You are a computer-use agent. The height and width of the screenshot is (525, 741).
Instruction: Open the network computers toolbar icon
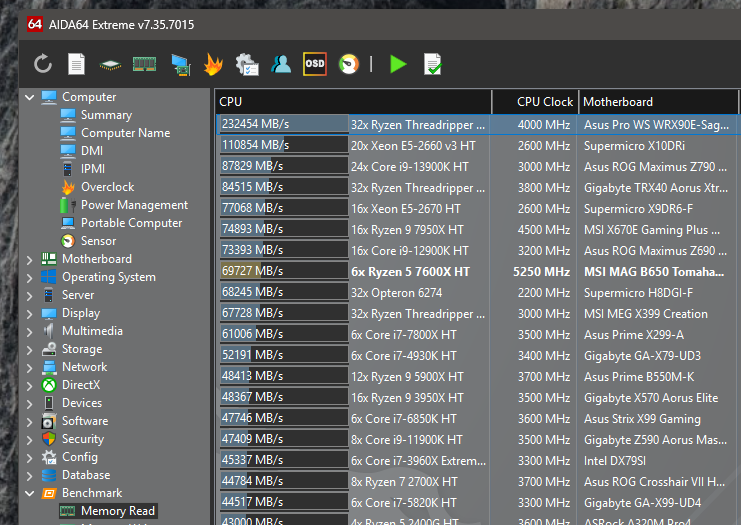pyautogui.click(x=181, y=65)
